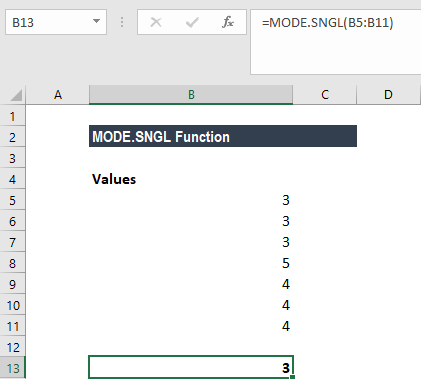This screenshot has height=379, width=421.
Task: Cancel the formula entry with X icon
Action: (x=156, y=22)
